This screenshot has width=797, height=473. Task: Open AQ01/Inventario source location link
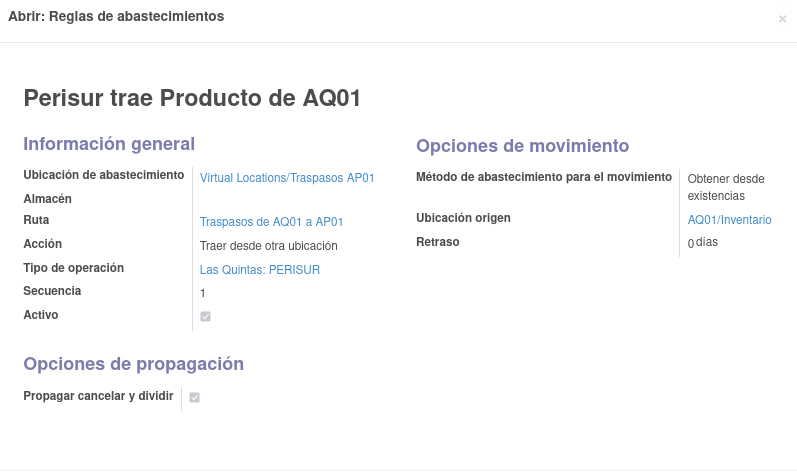coord(729,220)
